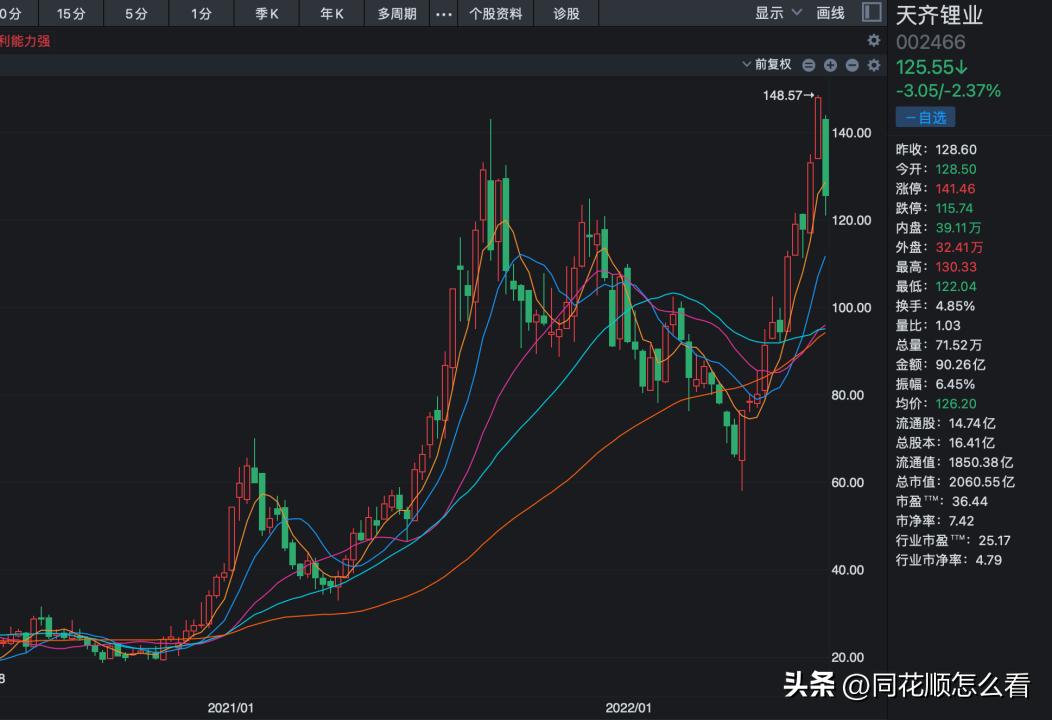Click the 诊股 stock diagnosis button

(x=567, y=14)
